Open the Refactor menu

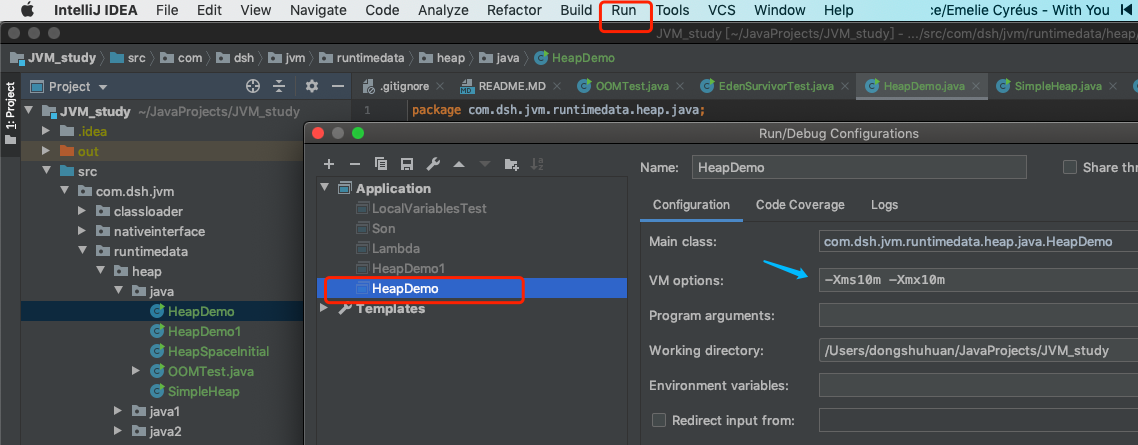[x=515, y=10]
